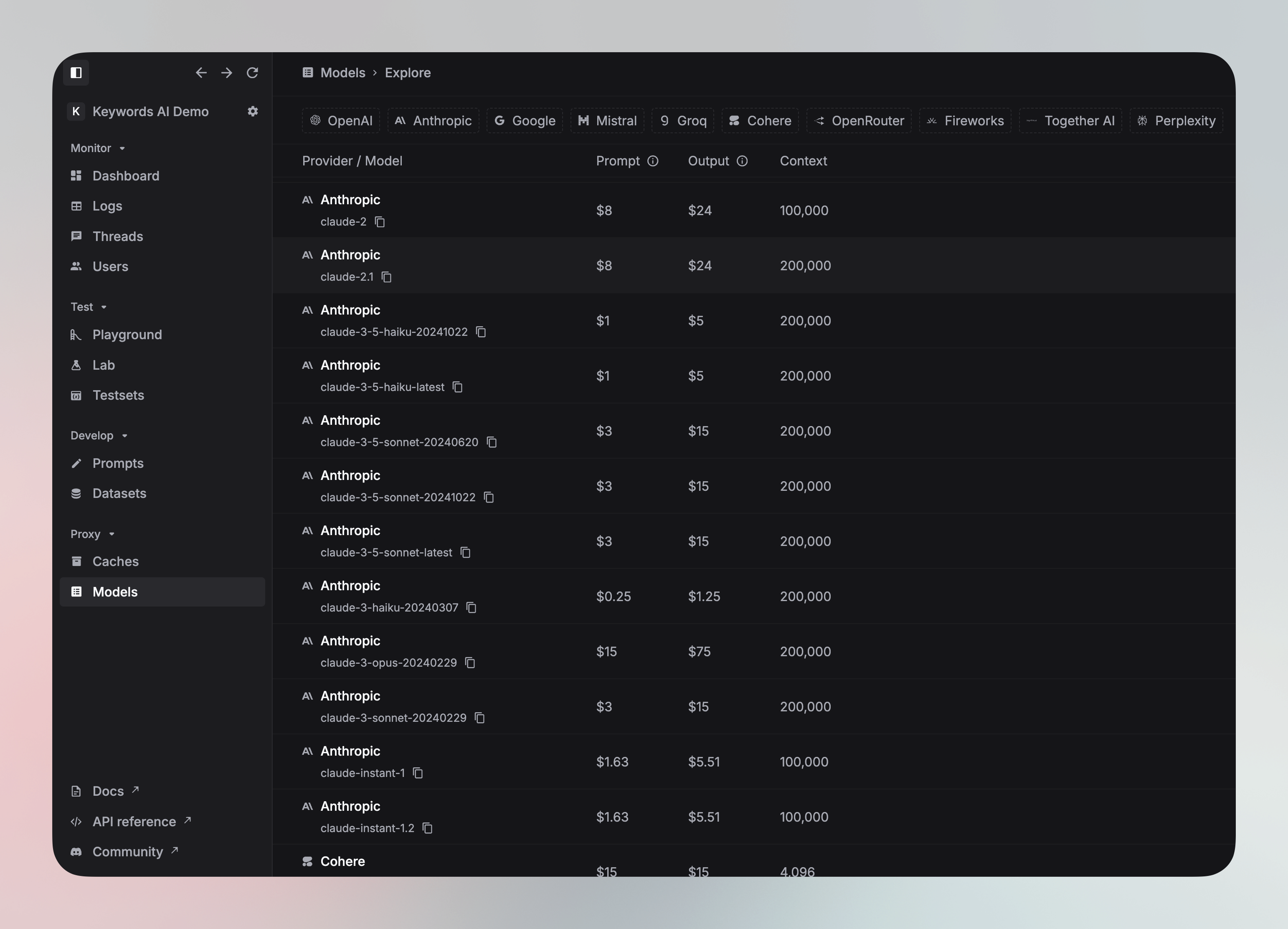Collapse the Develop section

click(x=99, y=436)
